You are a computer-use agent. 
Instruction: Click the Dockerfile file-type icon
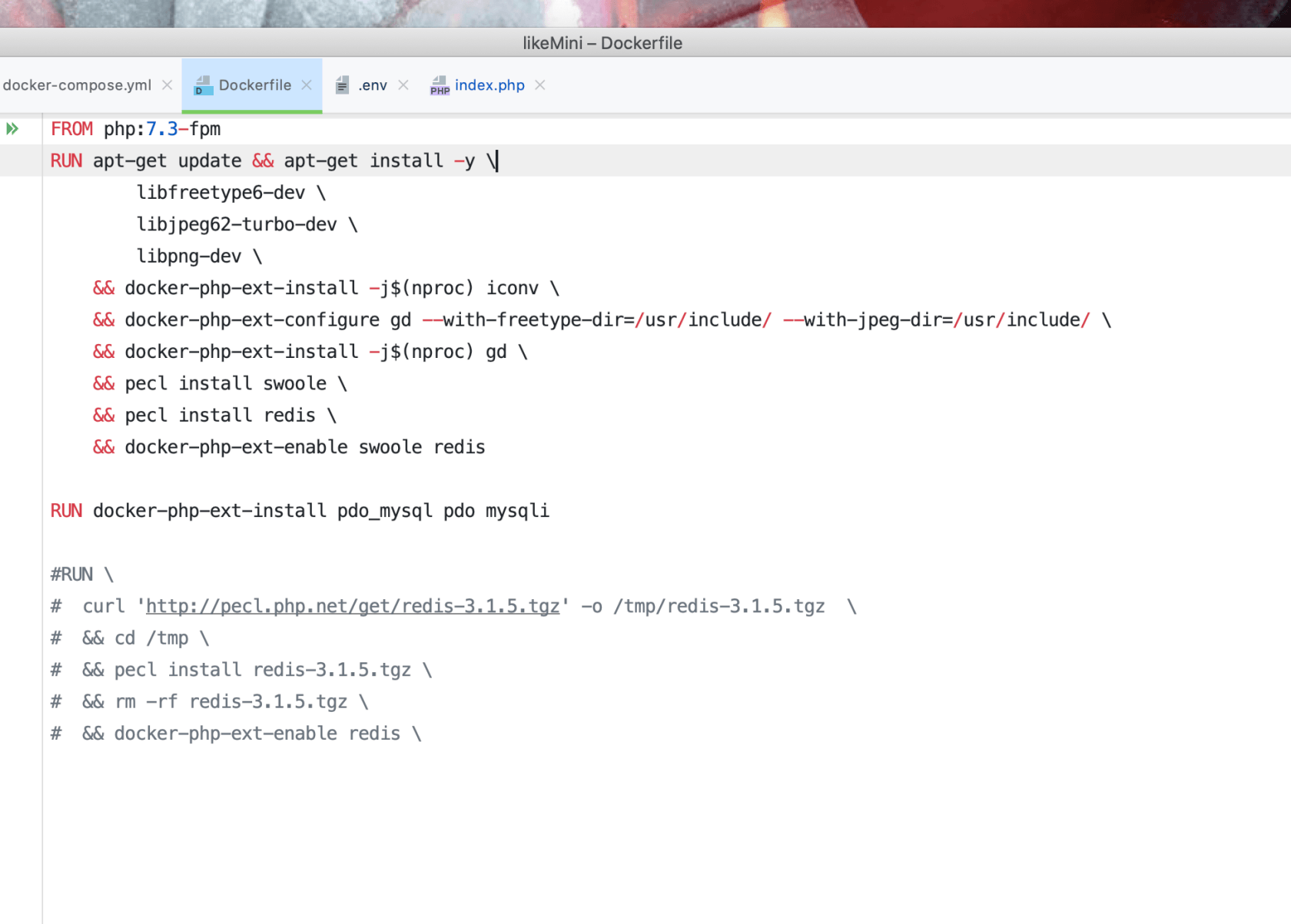[x=203, y=85]
